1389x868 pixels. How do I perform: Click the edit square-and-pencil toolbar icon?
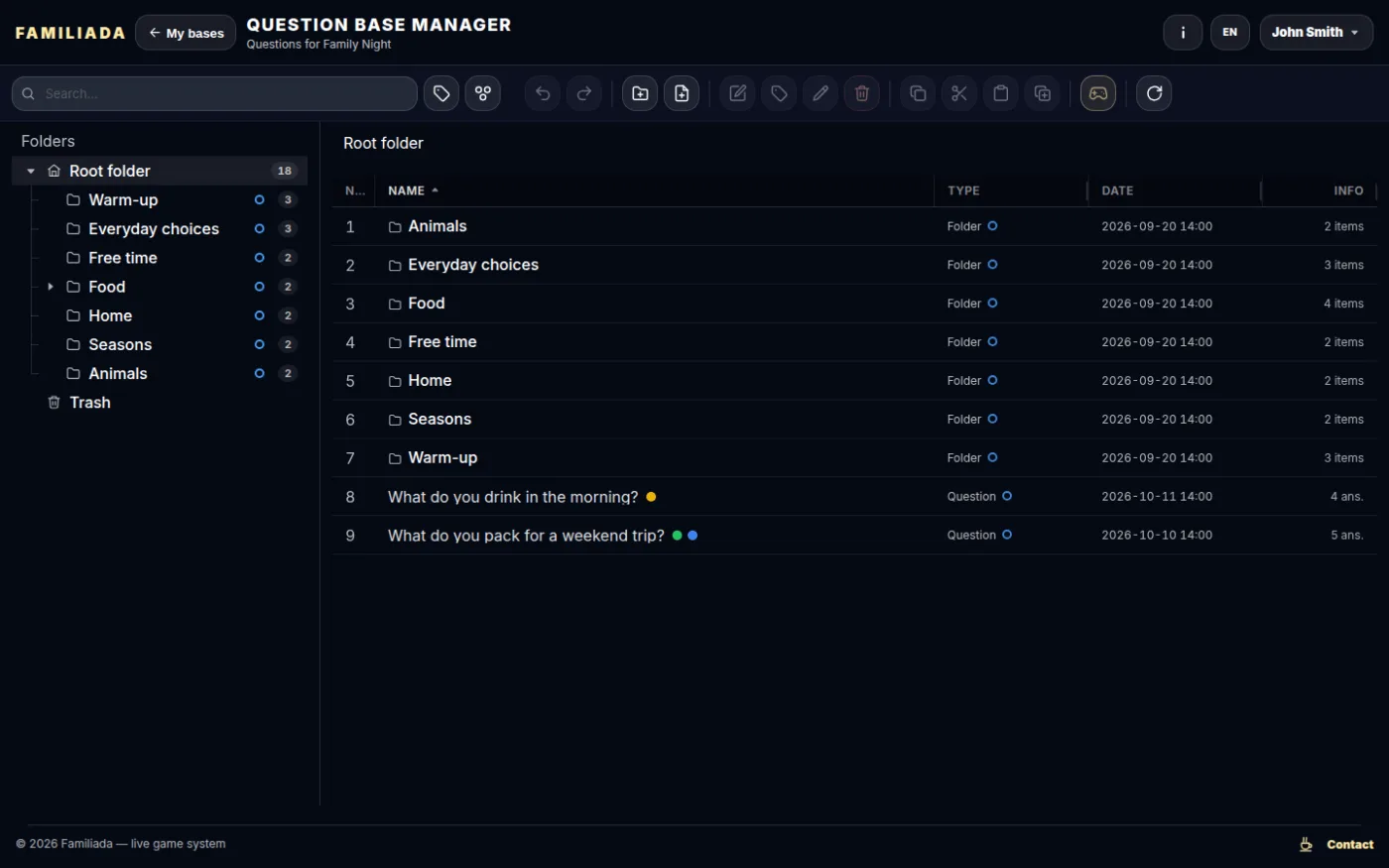pyautogui.click(x=737, y=93)
